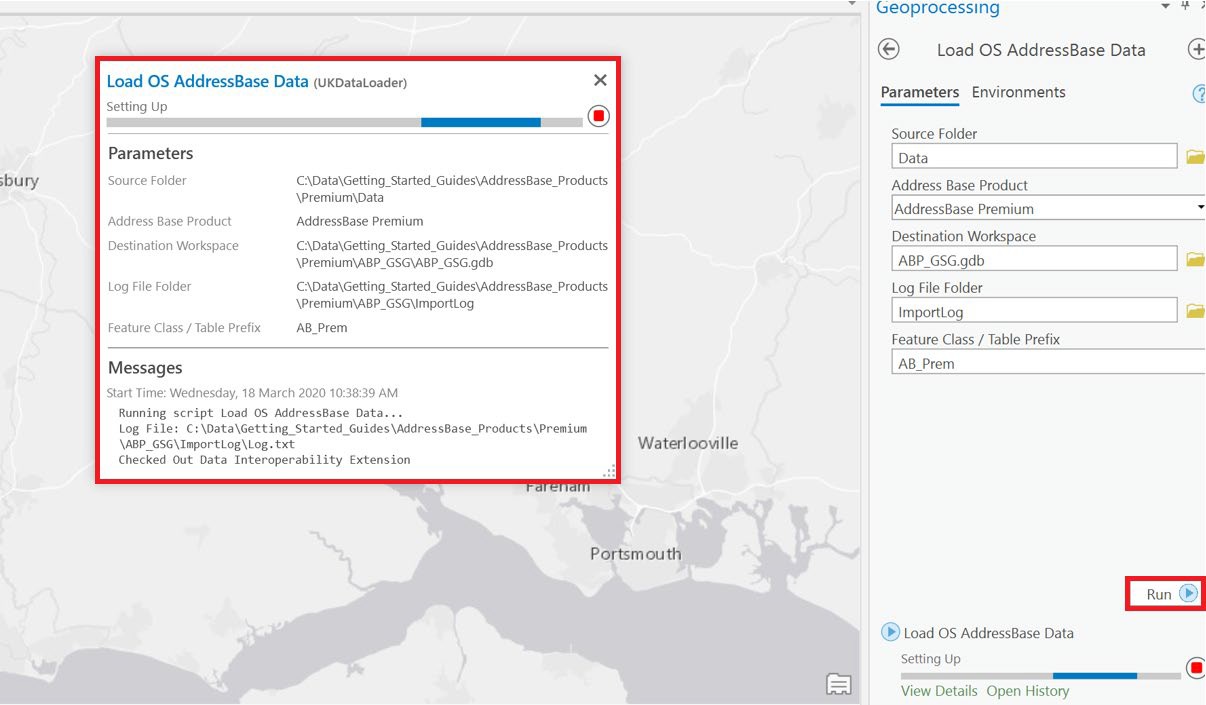Stop the tool from the pane's red stop icon

[1194, 667]
